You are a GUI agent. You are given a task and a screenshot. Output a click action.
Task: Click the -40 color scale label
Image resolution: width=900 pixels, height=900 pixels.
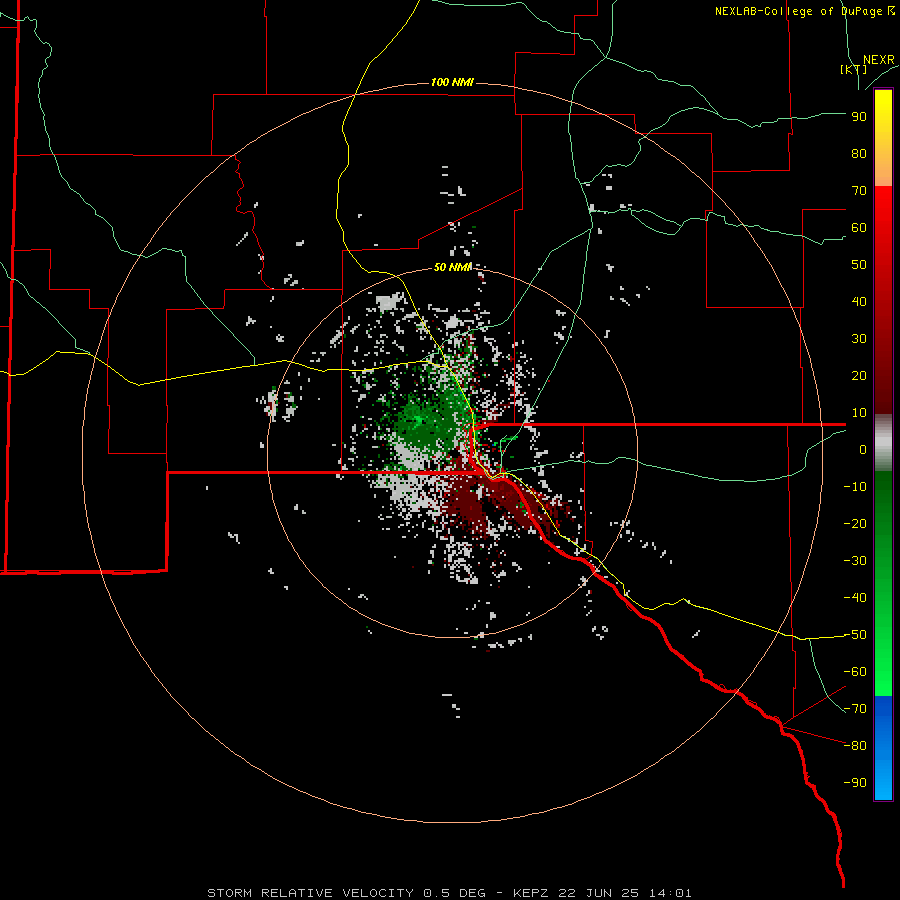[x=855, y=598]
